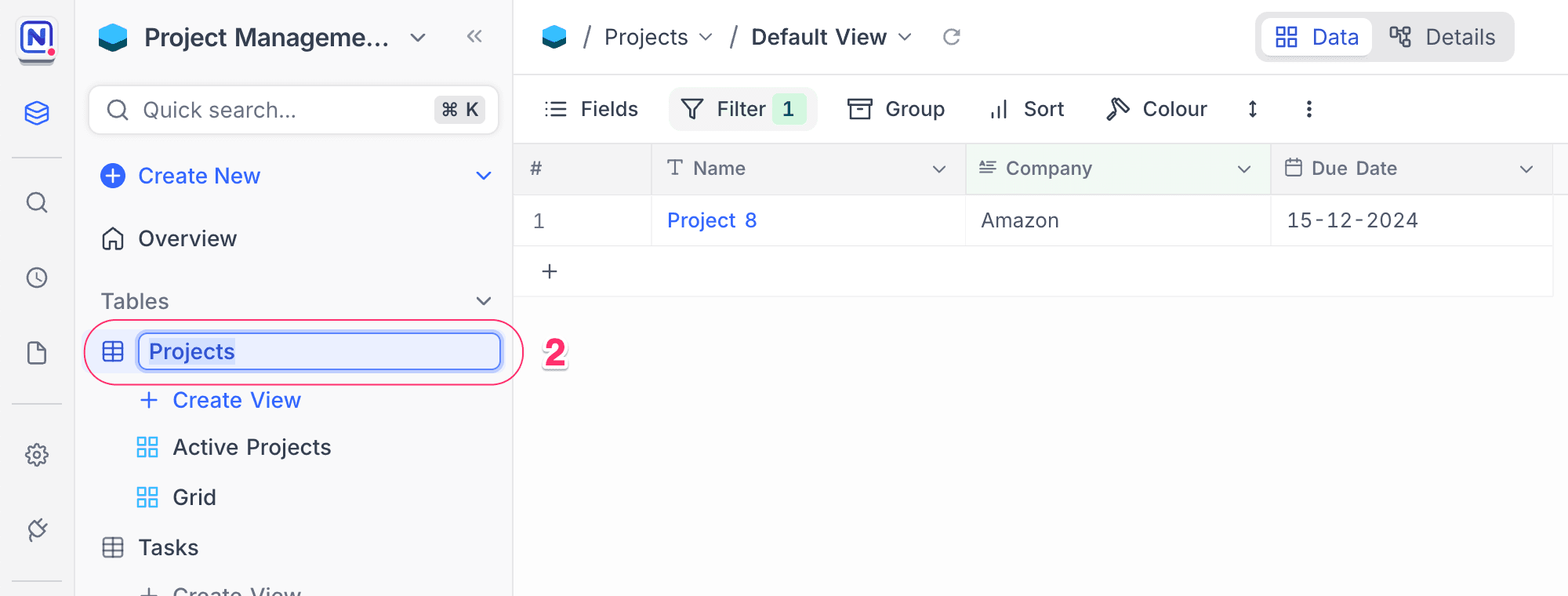Open the Colour toolbar option
The image size is (1568, 596).
[1156, 109]
